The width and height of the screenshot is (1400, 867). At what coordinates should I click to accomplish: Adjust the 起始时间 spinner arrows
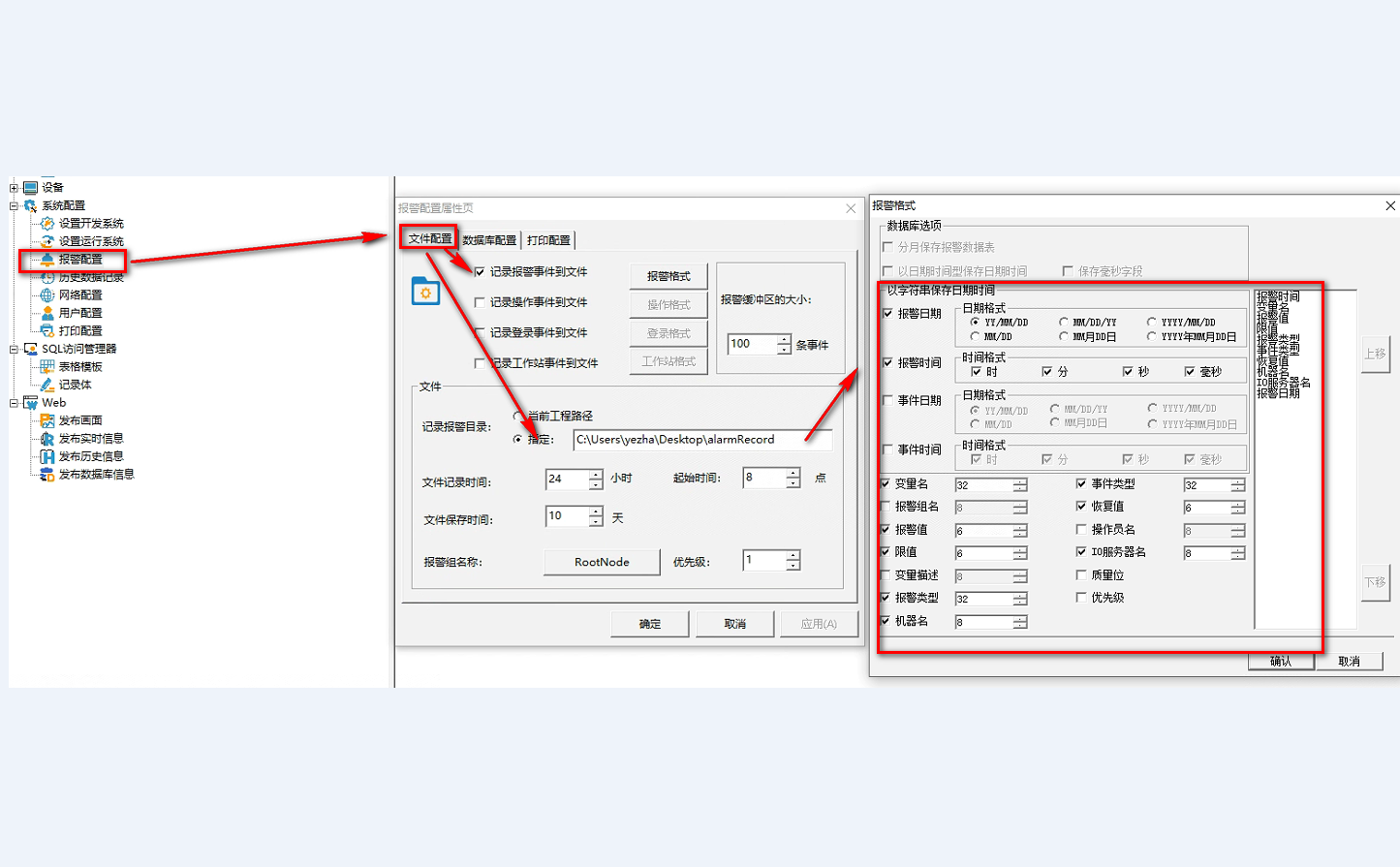click(x=793, y=479)
